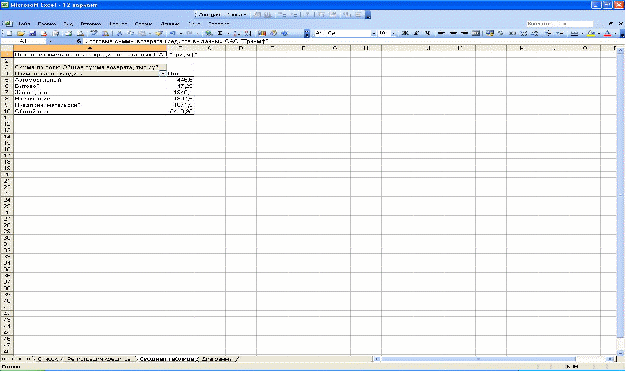
Task: Select the Итог header cell
Action: tap(180, 73)
